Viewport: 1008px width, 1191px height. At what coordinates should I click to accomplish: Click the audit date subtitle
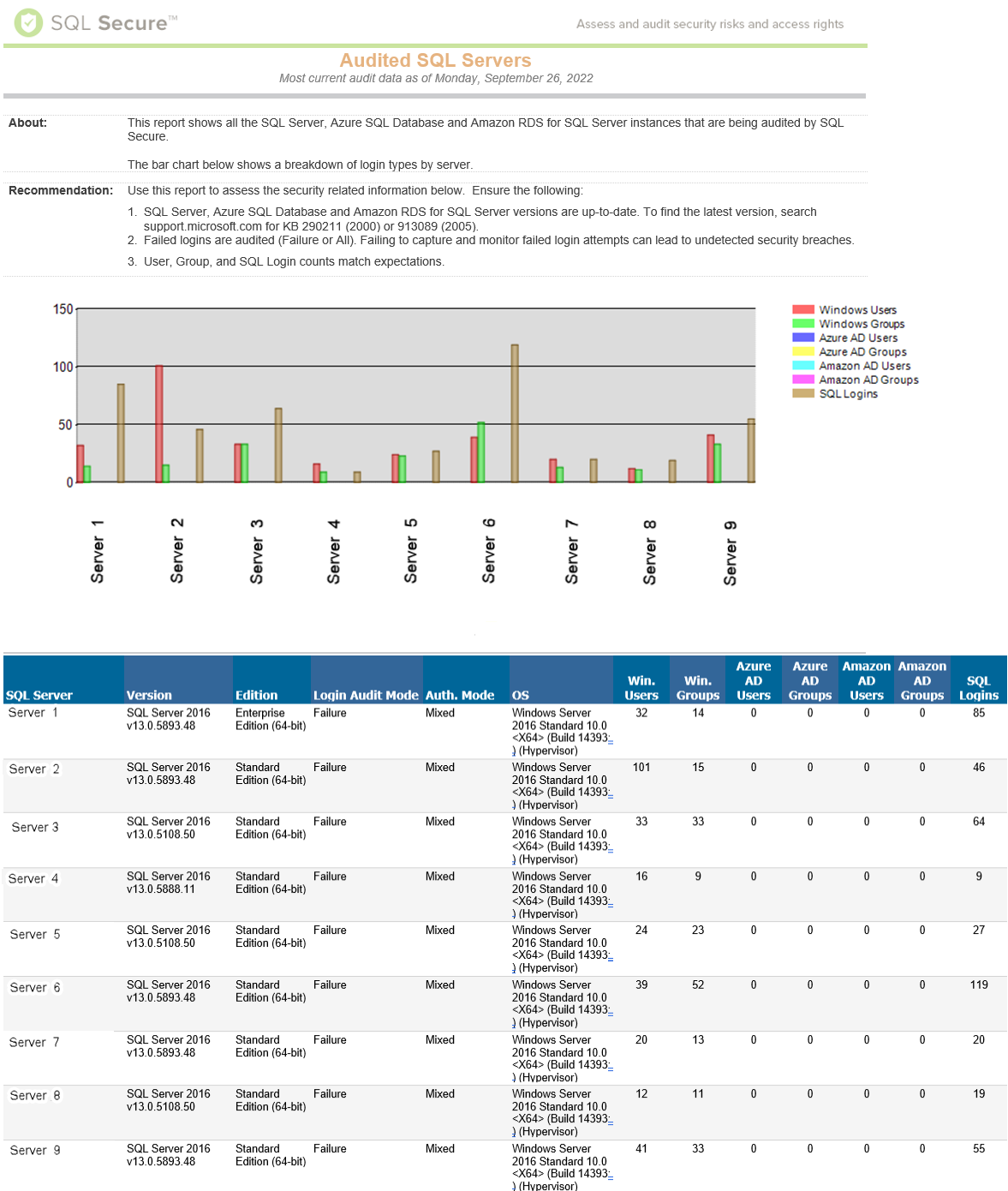436,78
